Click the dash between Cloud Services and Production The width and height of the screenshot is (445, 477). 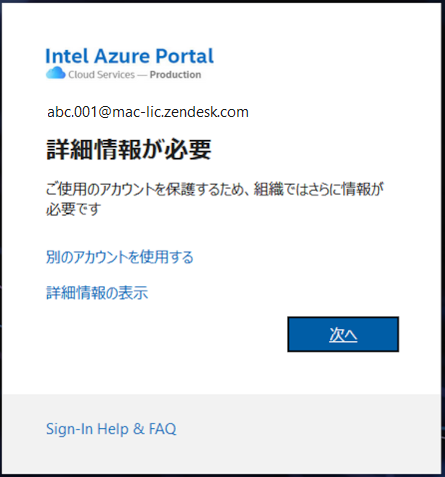(142, 75)
